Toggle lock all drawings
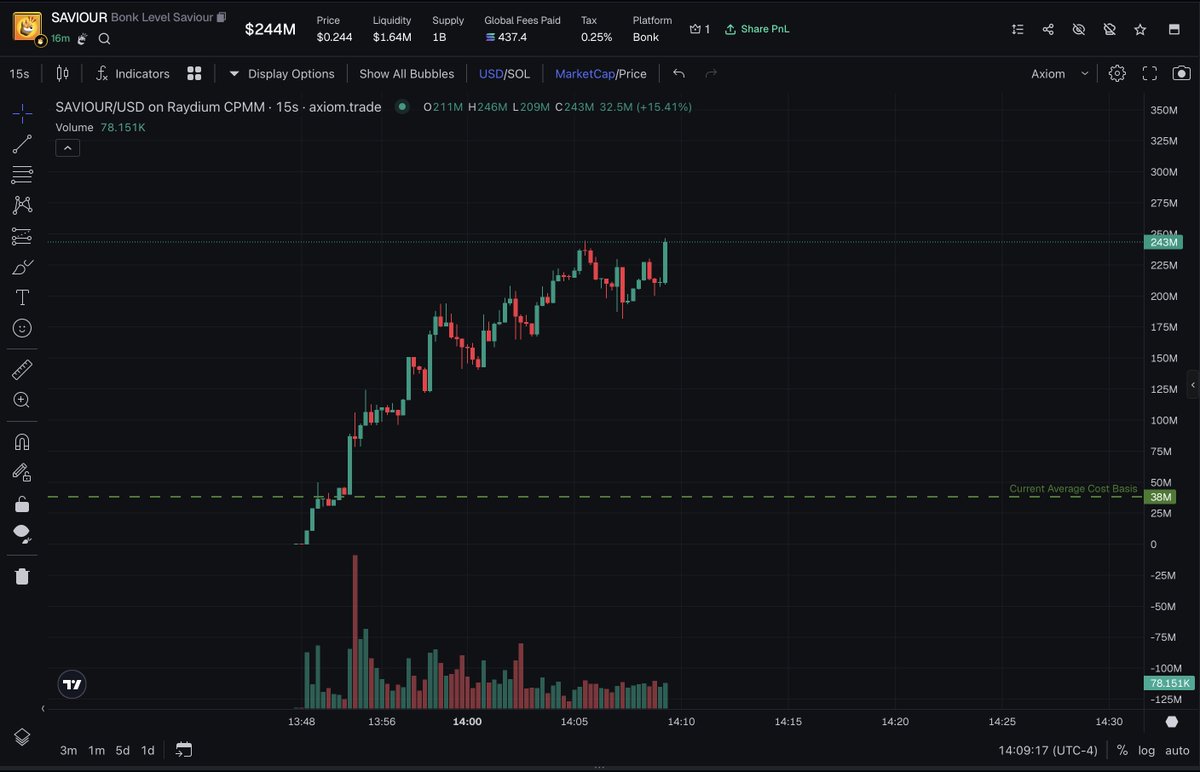Viewport: 1200px width, 772px height. [22, 503]
